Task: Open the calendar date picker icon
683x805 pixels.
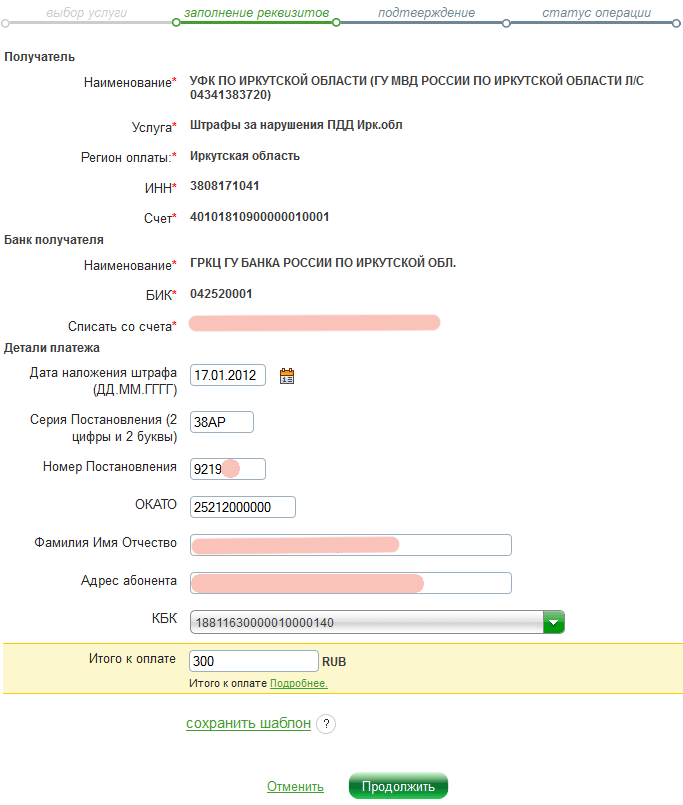Action: click(x=287, y=376)
